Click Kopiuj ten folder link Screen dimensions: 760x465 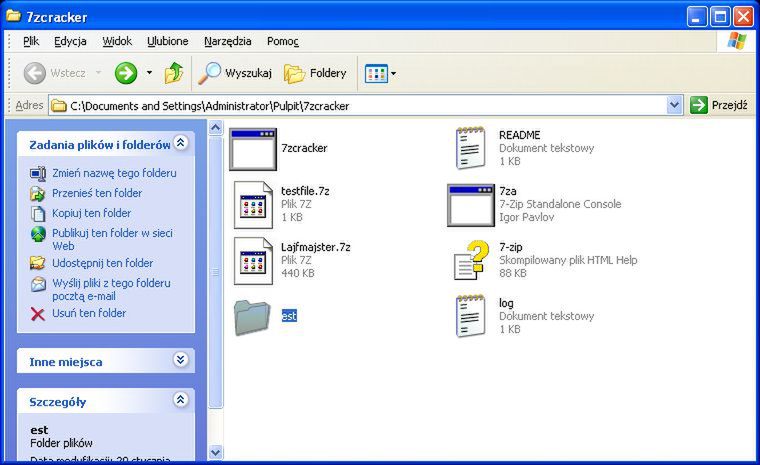[92, 212]
